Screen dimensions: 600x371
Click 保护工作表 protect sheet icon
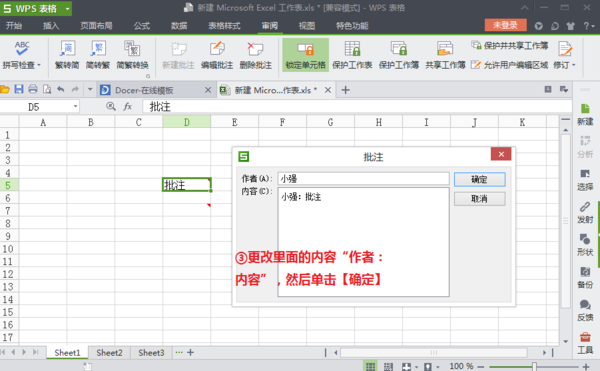[352, 49]
